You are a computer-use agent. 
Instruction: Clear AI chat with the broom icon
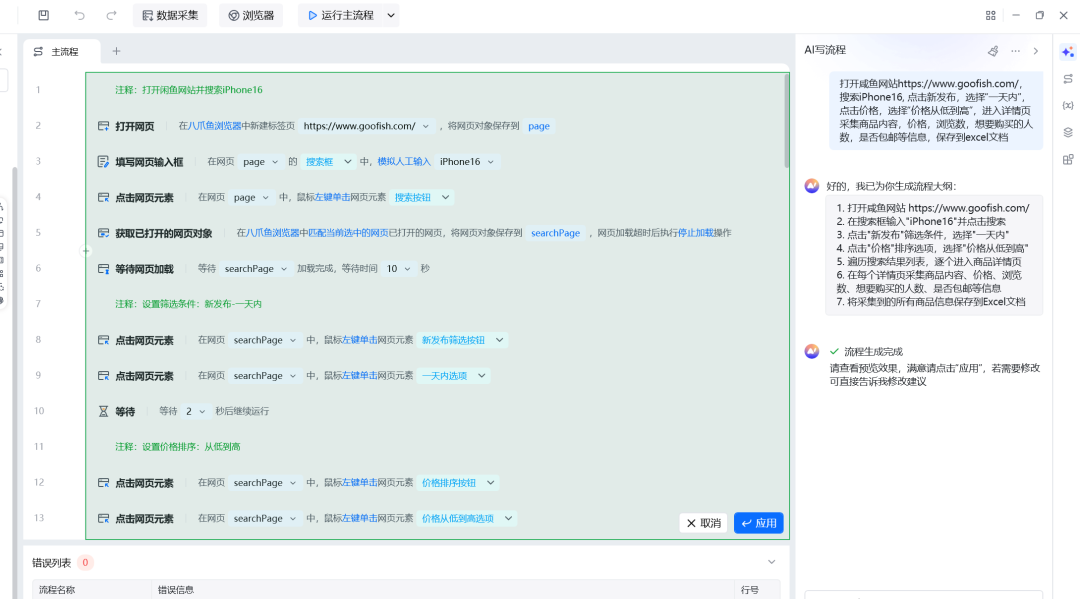pyautogui.click(x=992, y=51)
